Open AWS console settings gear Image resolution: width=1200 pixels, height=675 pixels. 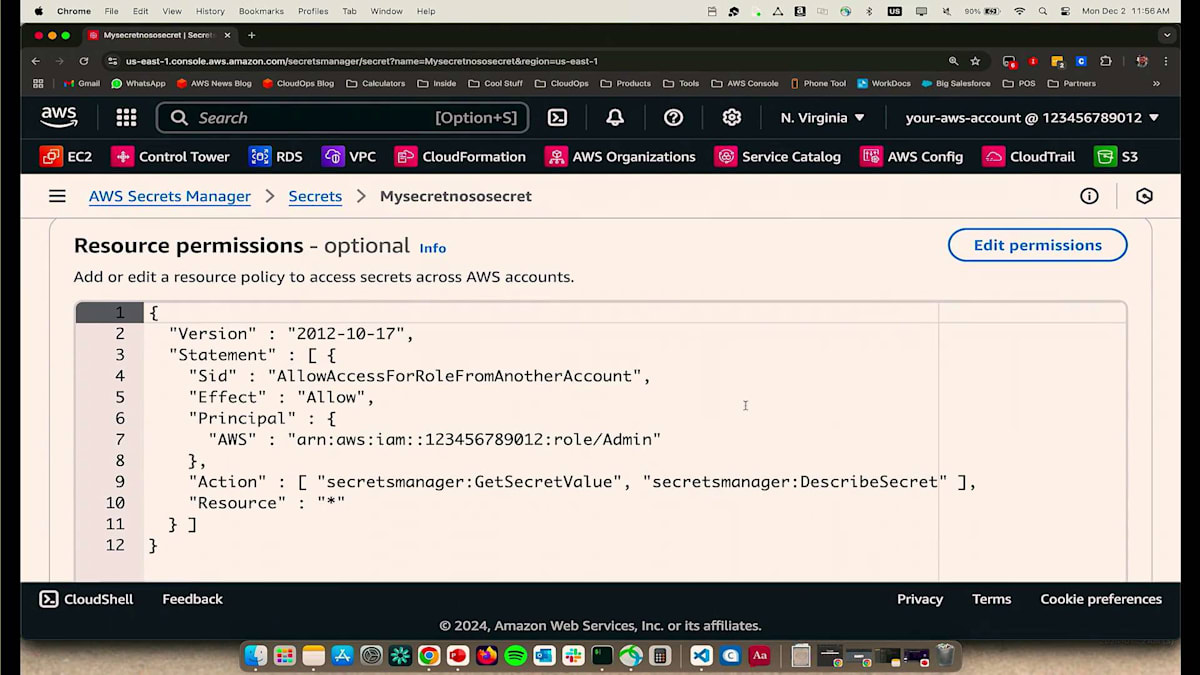tap(732, 118)
